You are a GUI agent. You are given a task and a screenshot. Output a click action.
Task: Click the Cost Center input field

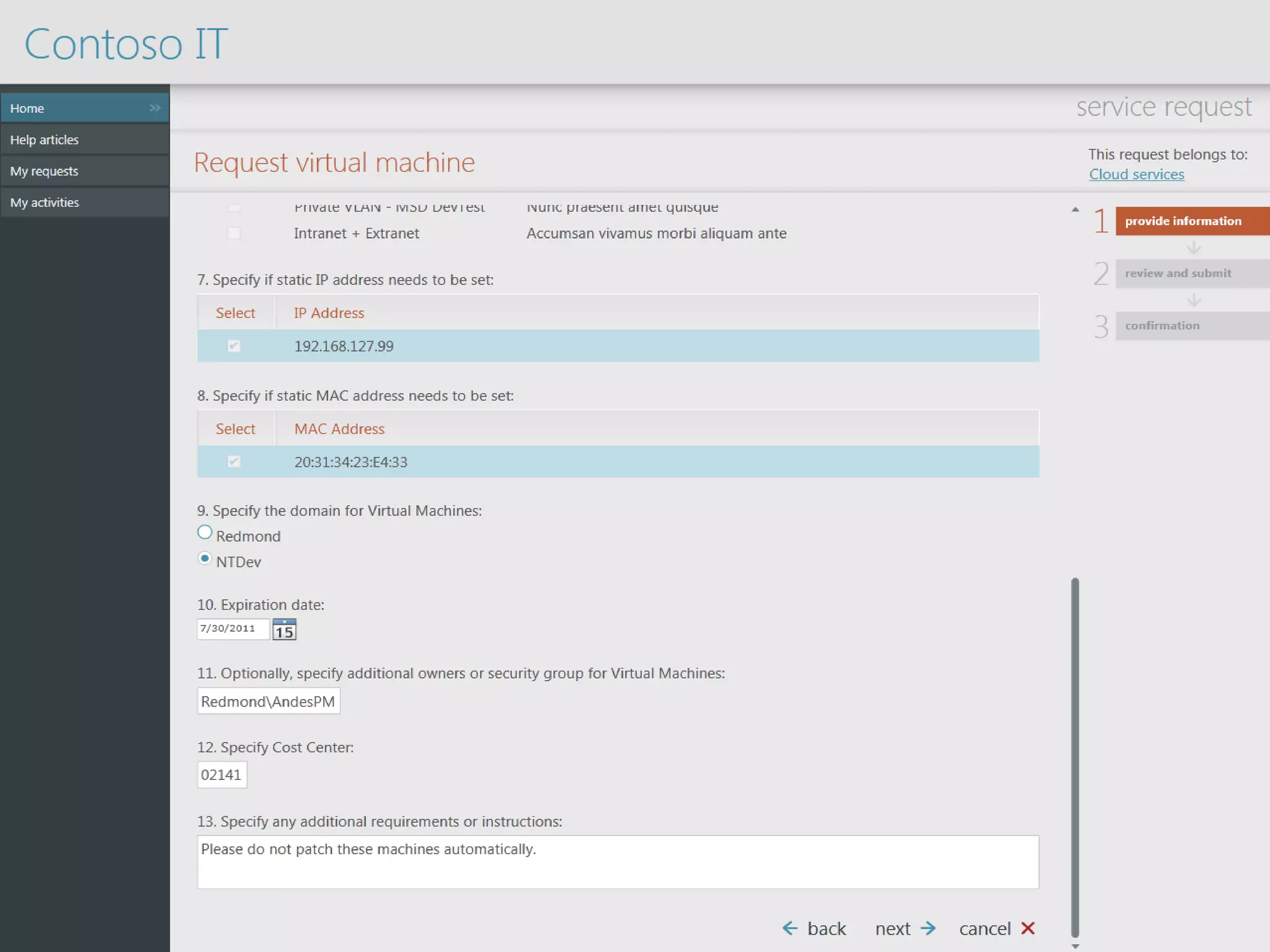pos(221,775)
